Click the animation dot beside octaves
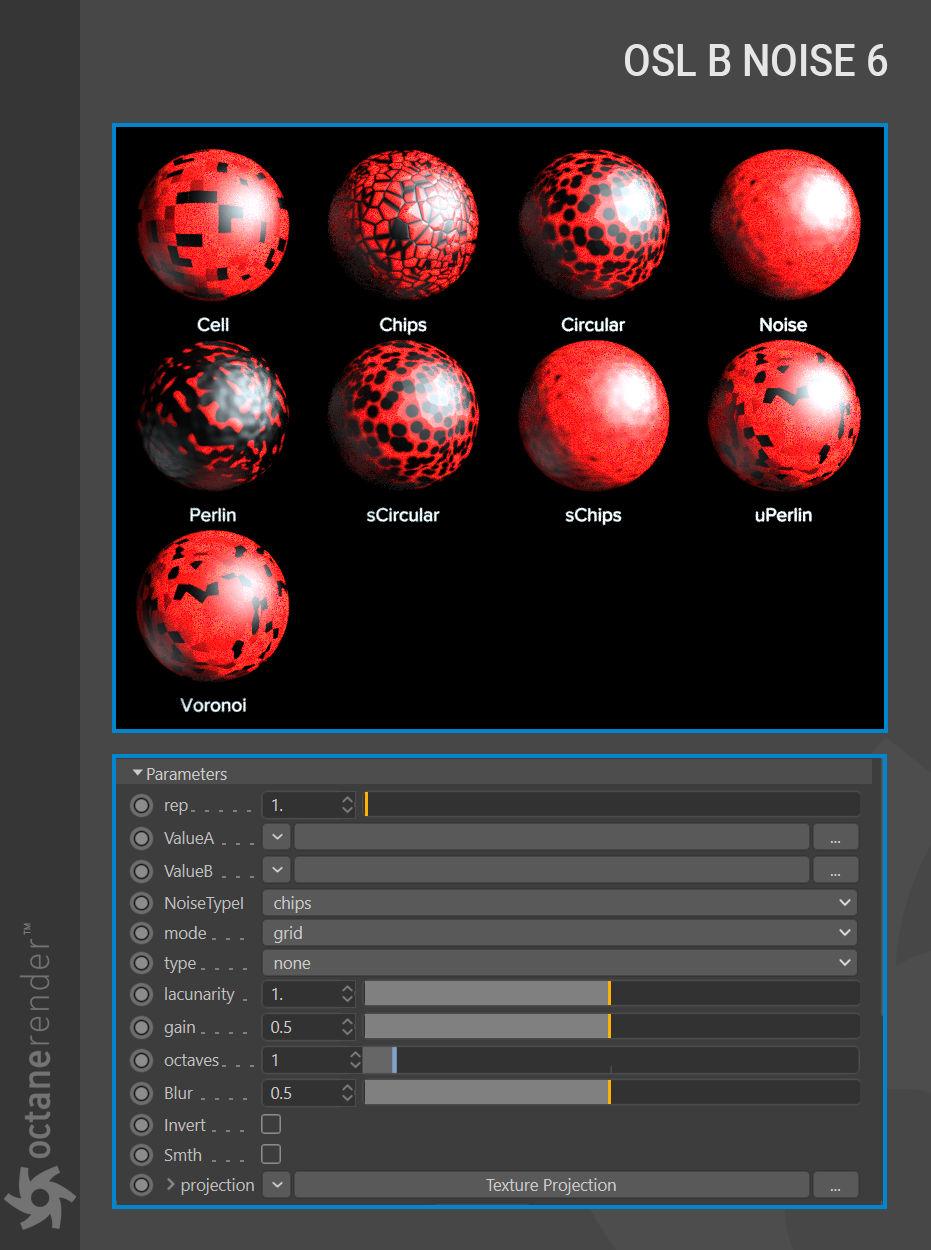This screenshot has height=1250, width=931. (x=142, y=1060)
